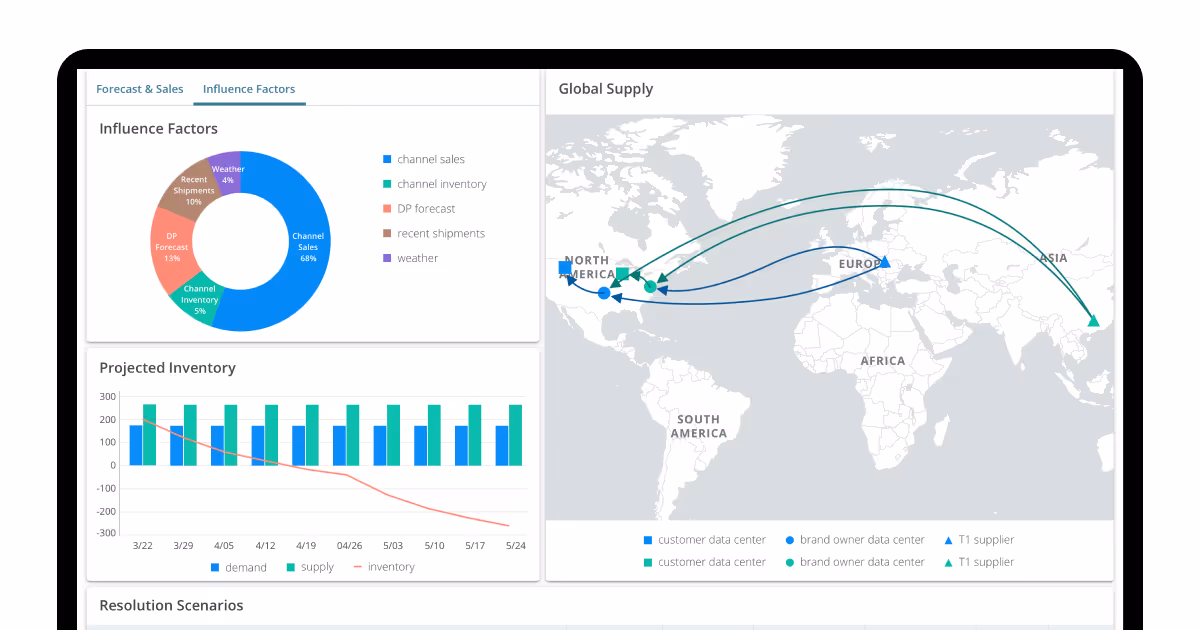This screenshot has height=630, width=1200.
Task: Toggle teal customer data center map legend
Action: pos(704,562)
